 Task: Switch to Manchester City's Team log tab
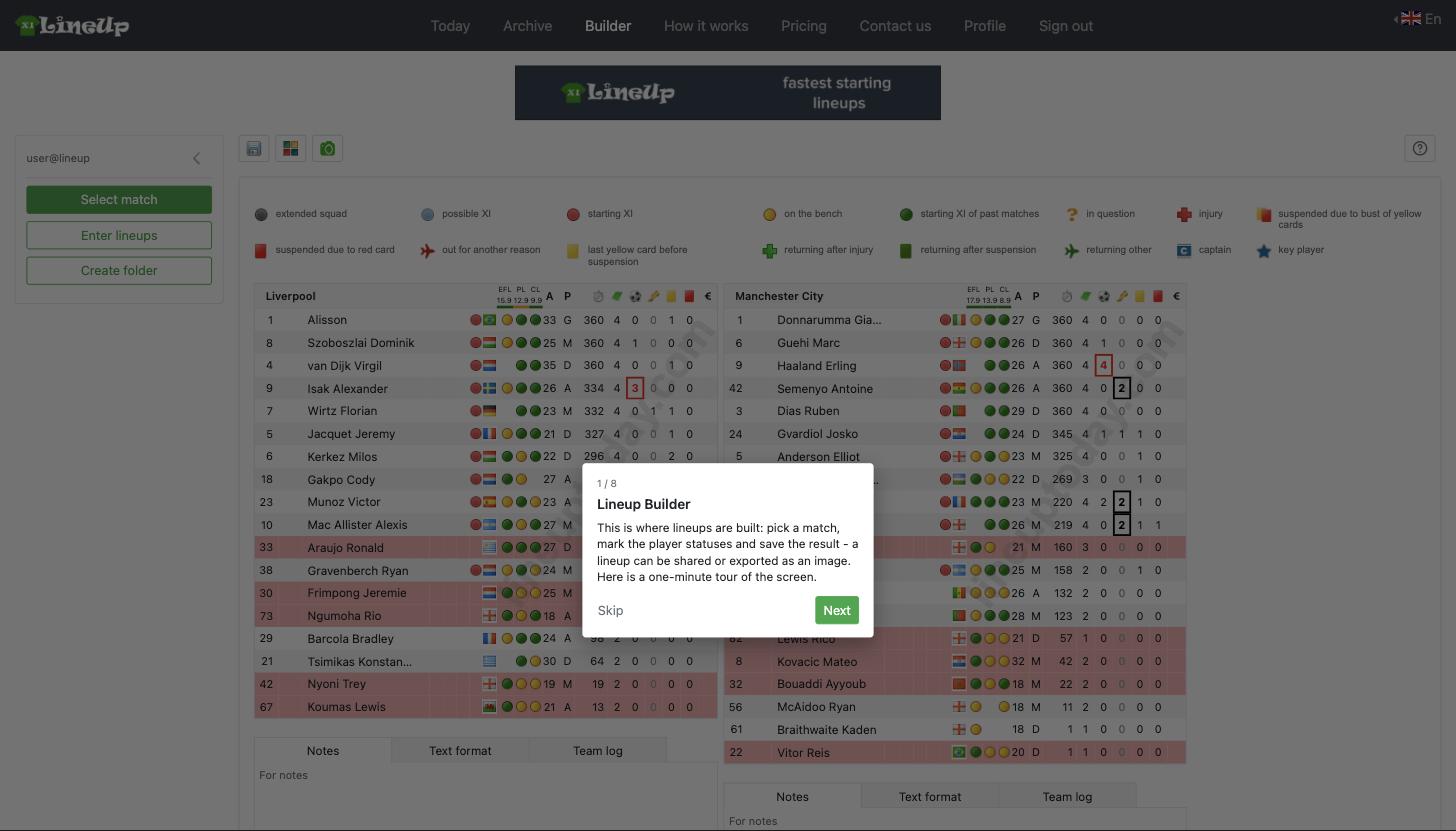tap(1067, 797)
